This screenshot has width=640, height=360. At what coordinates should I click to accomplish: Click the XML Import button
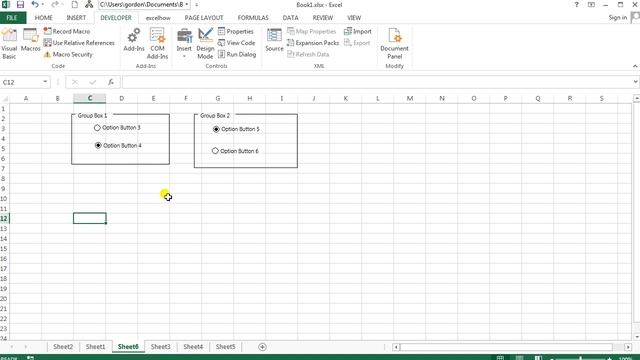(x=358, y=31)
